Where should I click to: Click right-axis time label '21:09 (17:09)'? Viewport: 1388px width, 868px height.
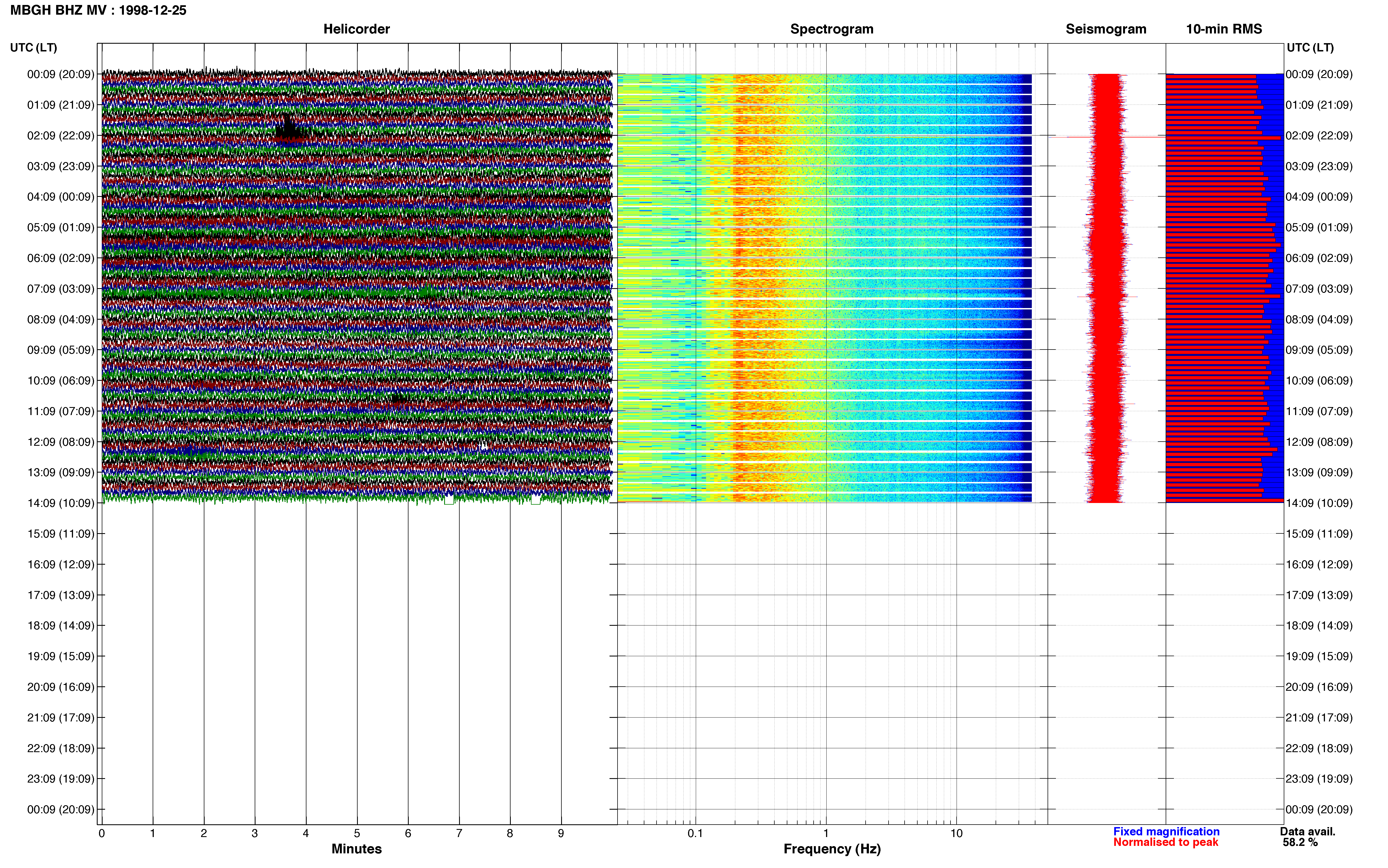coord(1319,718)
